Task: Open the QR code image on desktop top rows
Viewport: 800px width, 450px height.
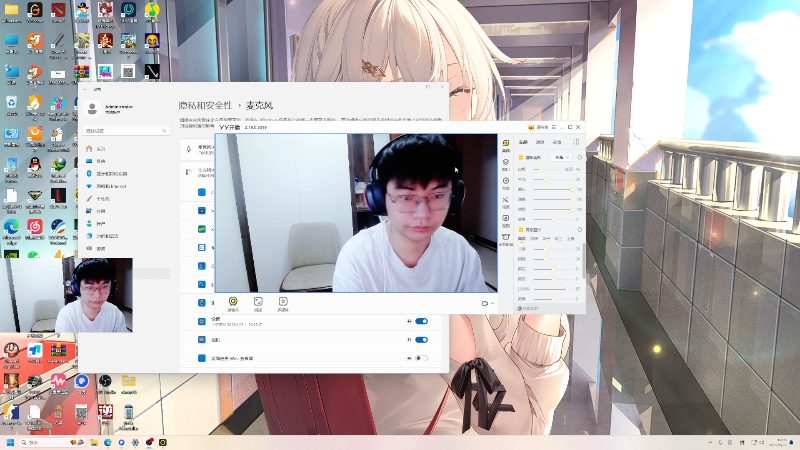Action: pos(128,71)
